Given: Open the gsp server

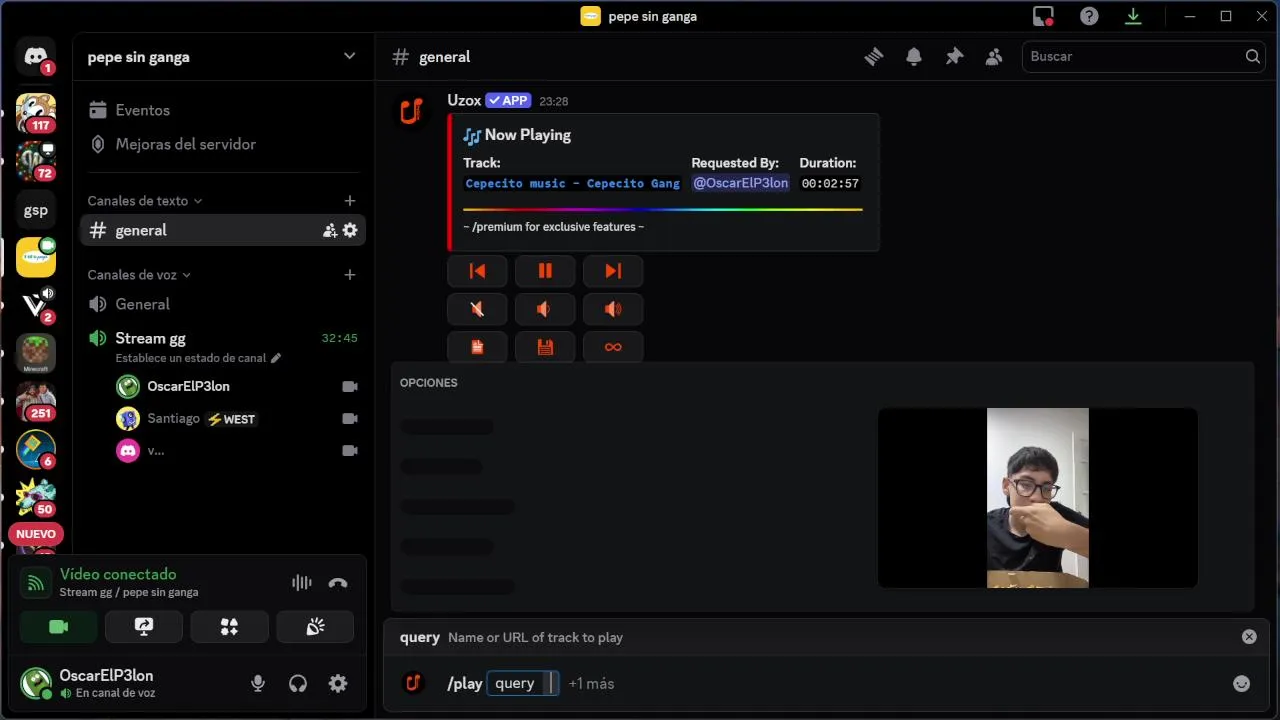Looking at the screenshot, I should (x=36, y=210).
